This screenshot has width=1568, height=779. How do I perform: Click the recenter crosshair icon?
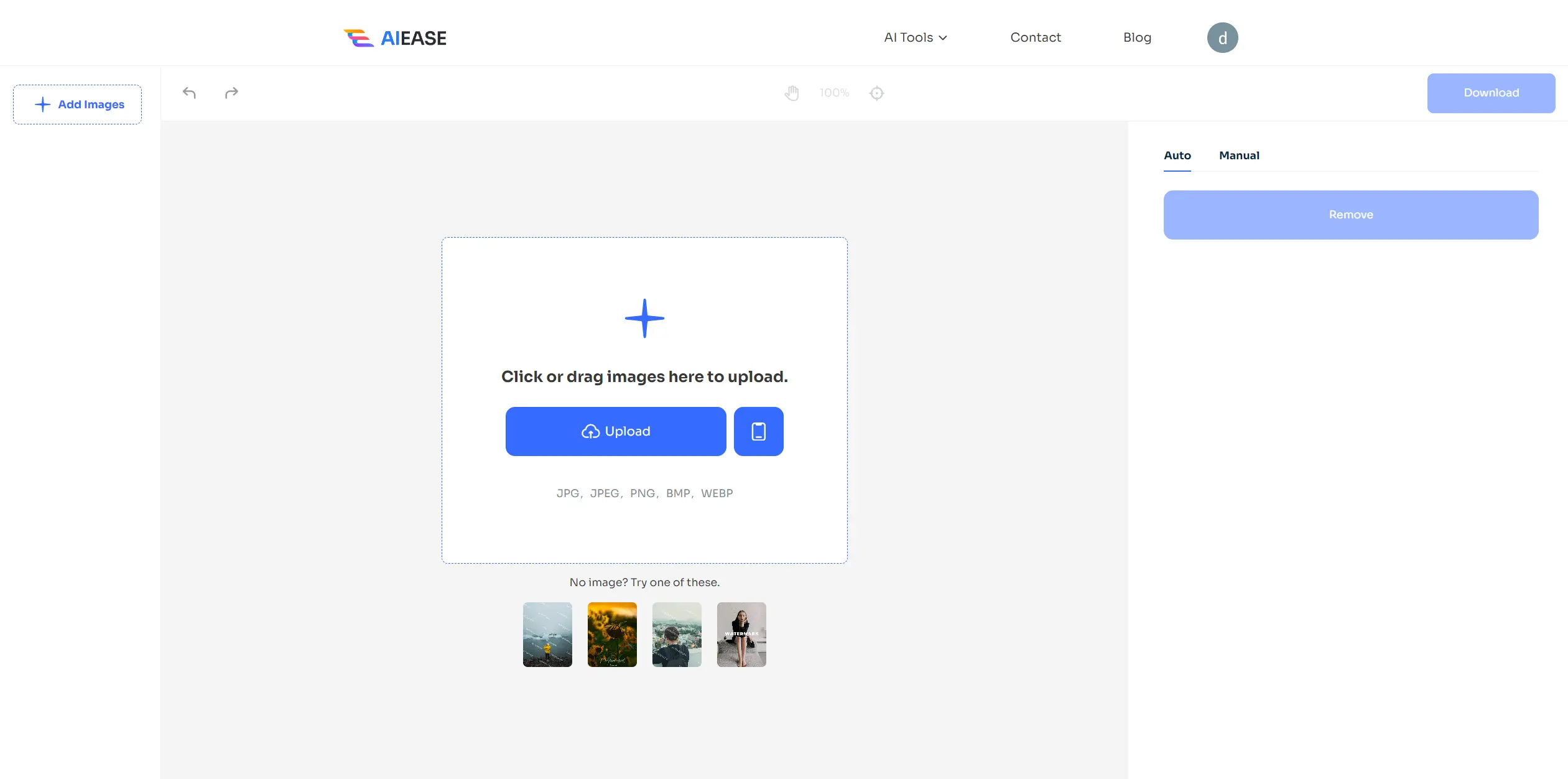(x=876, y=93)
